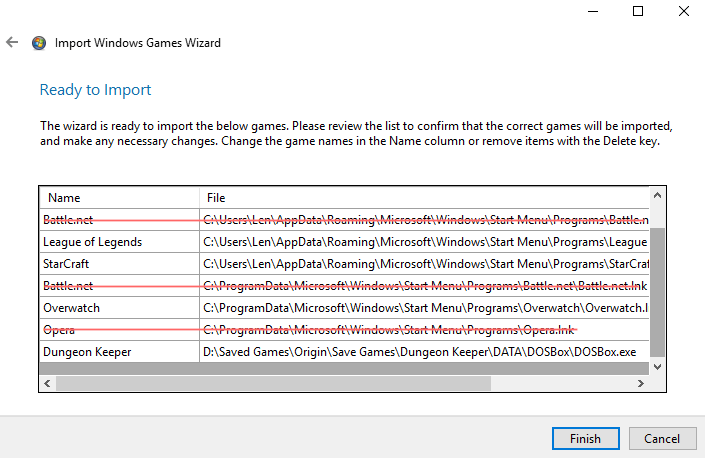The width and height of the screenshot is (705, 458).
Task: Select the League of Legends name cell
Action: tap(92, 242)
